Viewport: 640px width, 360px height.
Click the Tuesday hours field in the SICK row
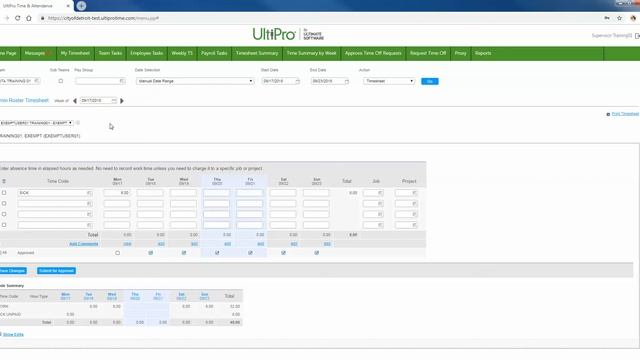click(150, 193)
